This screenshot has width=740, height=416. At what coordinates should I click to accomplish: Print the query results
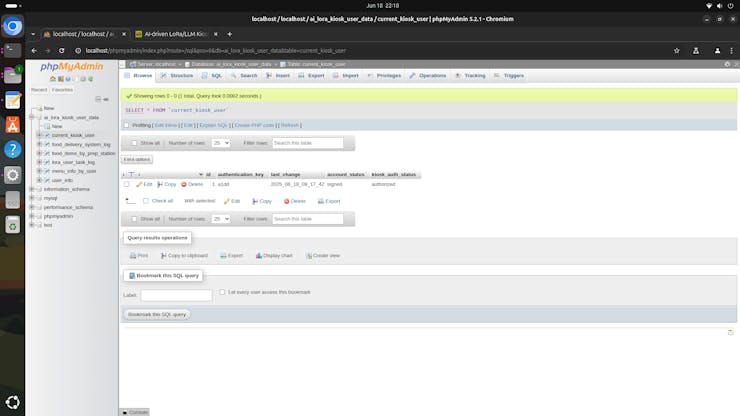pyautogui.click(x=139, y=255)
